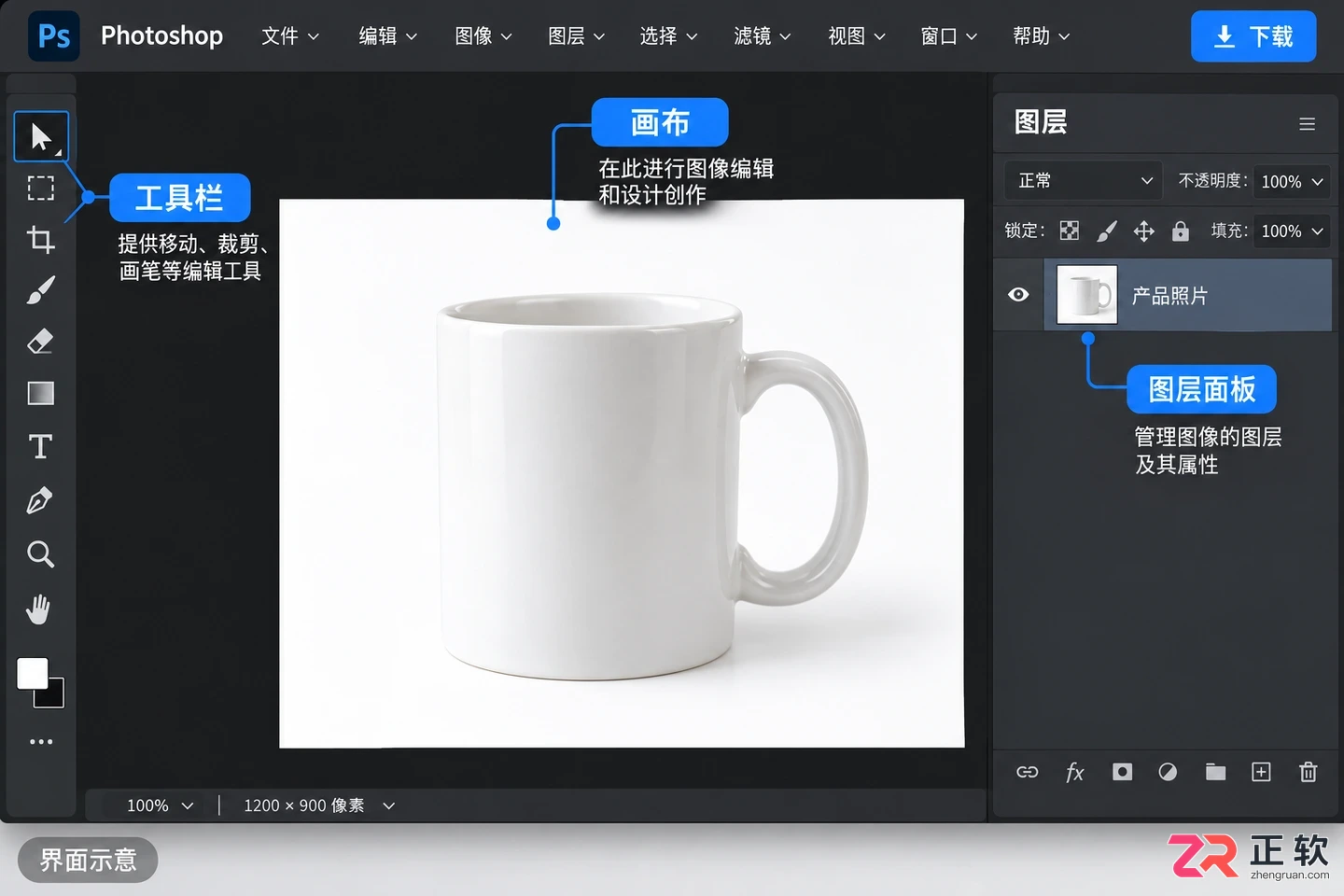Open the 不透明度 100% dropdown
Viewport: 1344px width, 896px height.
(x=1292, y=181)
